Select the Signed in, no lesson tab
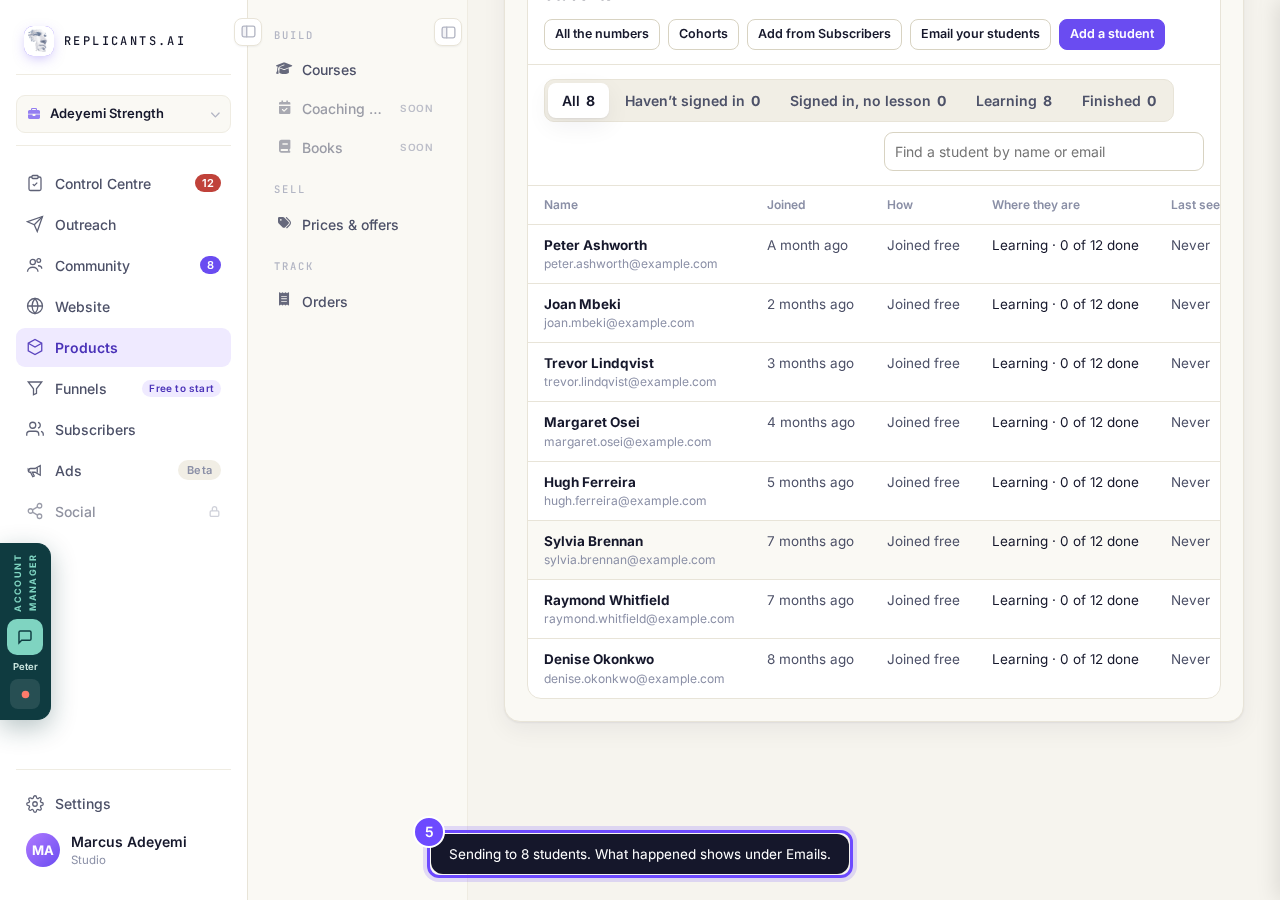Image resolution: width=1280 pixels, height=900 pixels. tap(868, 101)
